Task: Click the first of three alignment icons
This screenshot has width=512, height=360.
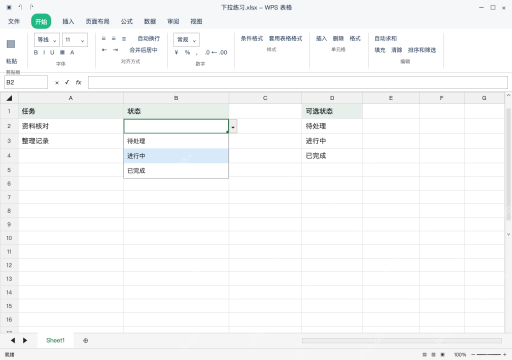Action: [x=104, y=39]
